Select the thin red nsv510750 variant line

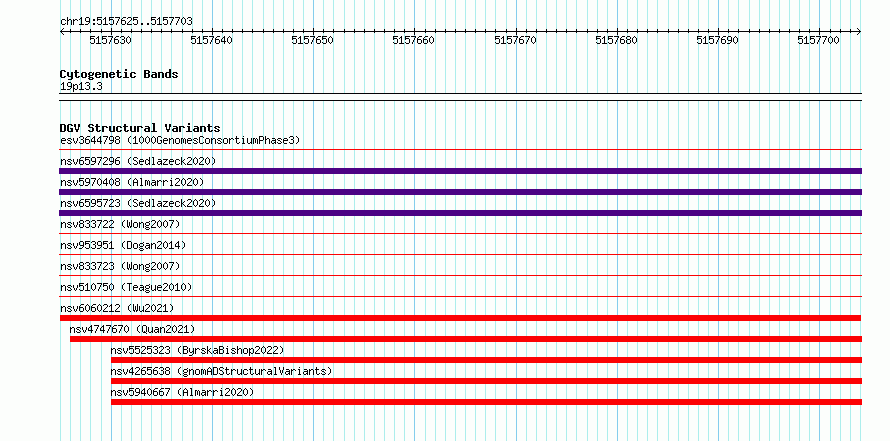coord(460,296)
